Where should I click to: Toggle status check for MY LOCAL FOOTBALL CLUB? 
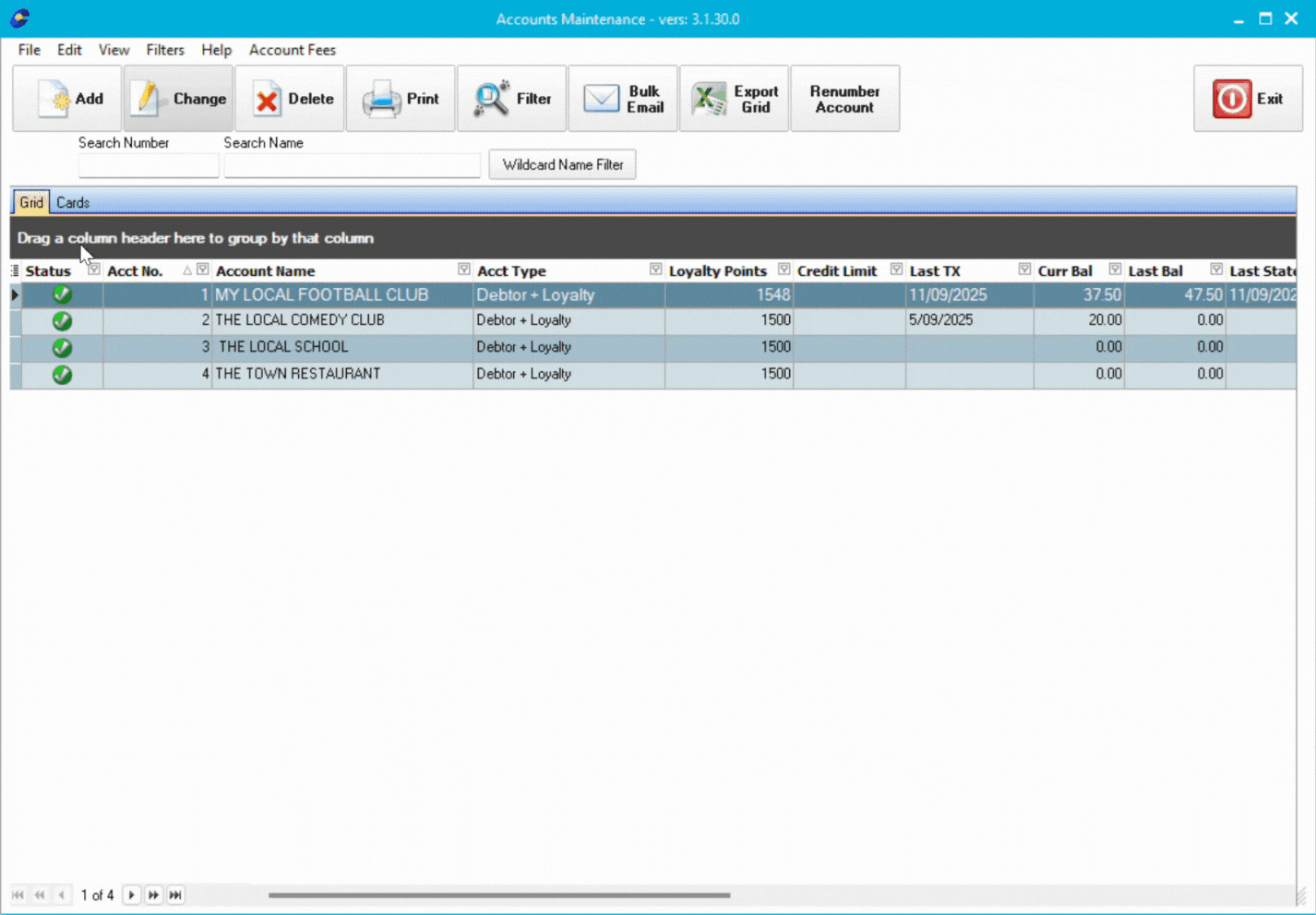[x=61, y=295]
